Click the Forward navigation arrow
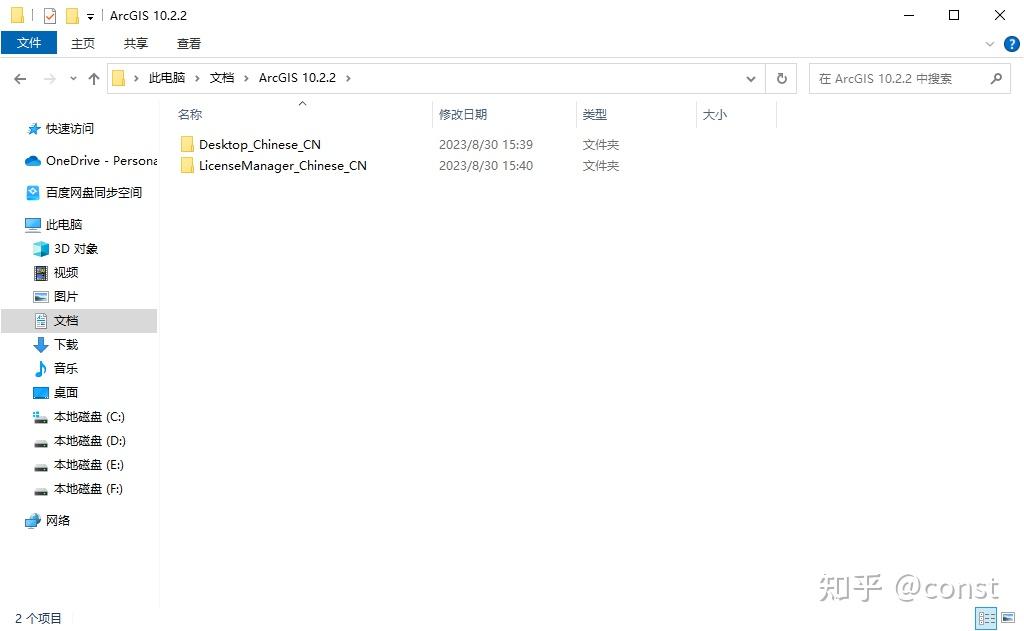This screenshot has height=631, width=1024. [x=50, y=78]
